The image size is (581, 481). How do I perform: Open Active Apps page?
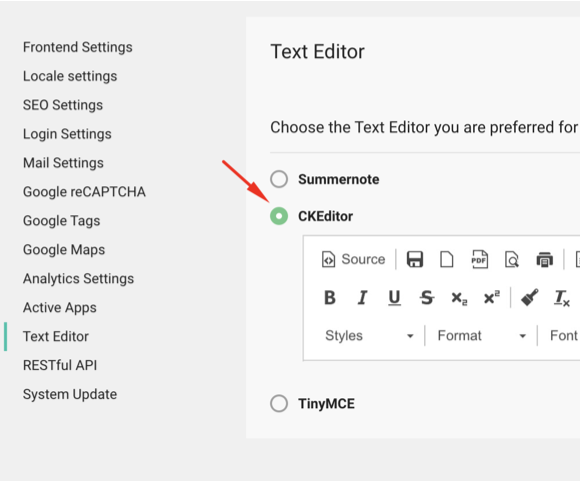(x=60, y=308)
